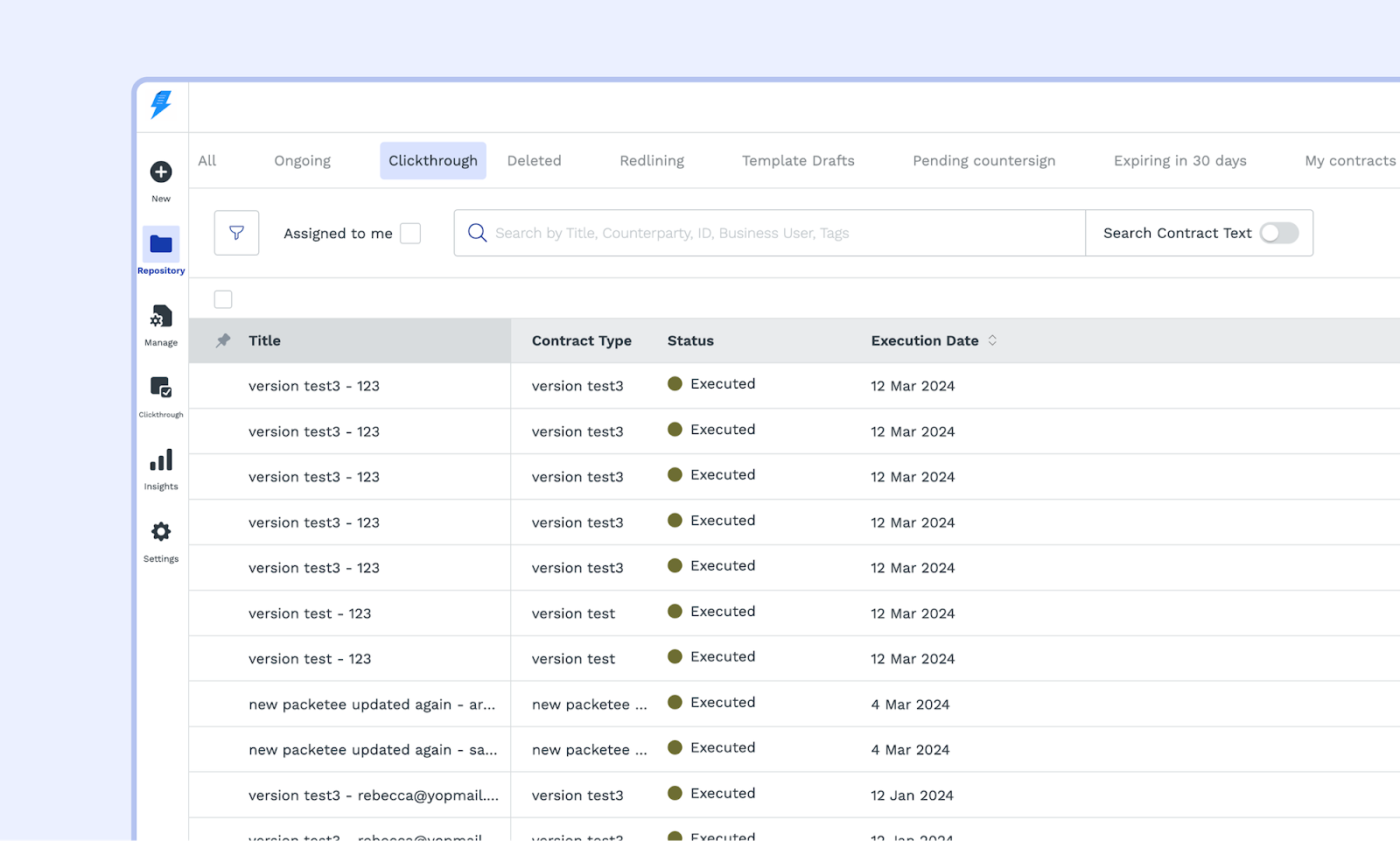The height and width of the screenshot is (841, 1400).
Task: Open the Repository folder icon
Action: (161, 244)
